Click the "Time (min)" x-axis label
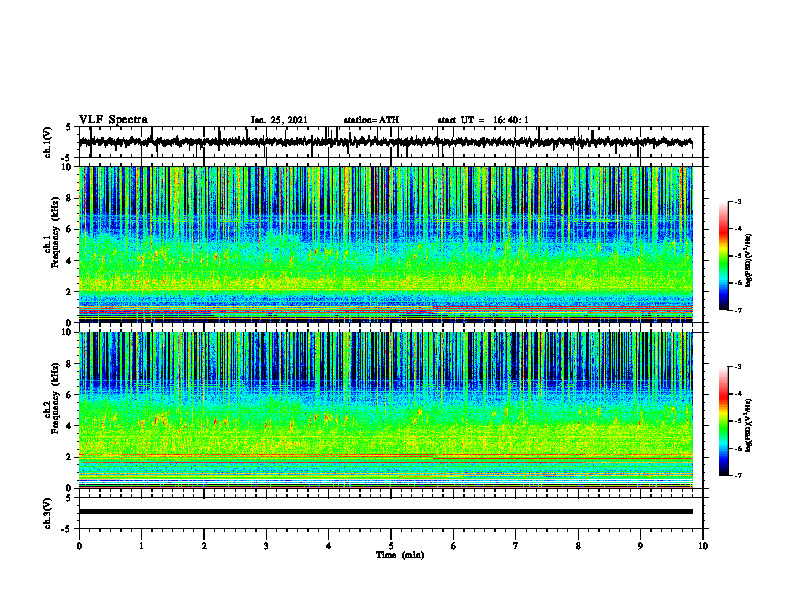792x612 pixels. pyautogui.click(x=400, y=555)
